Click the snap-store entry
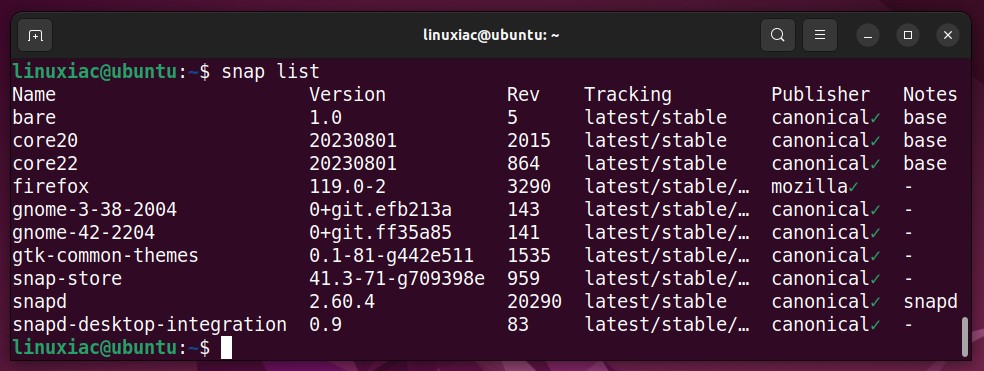984x371 pixels. coord(67,278)
